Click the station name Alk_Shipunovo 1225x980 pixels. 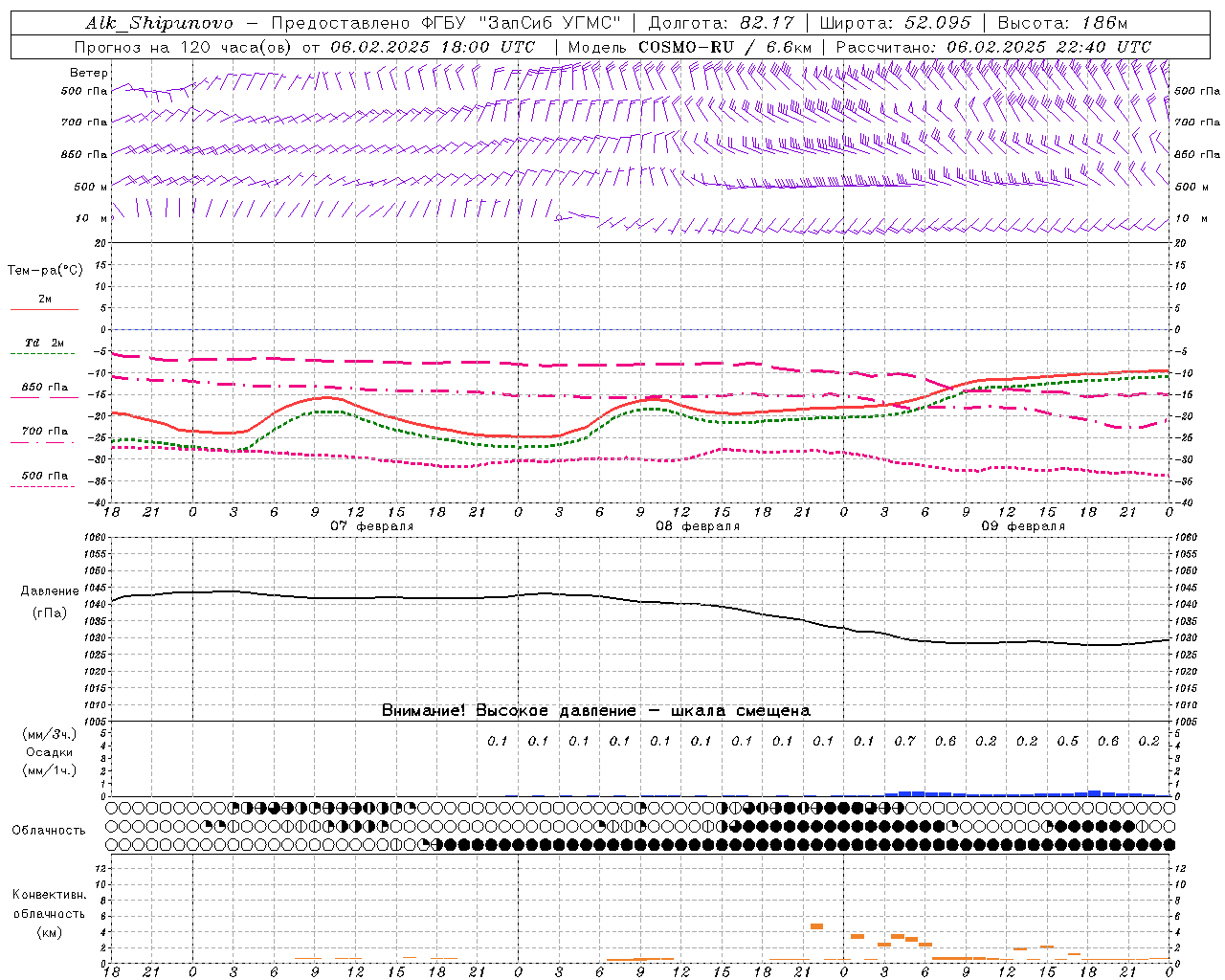pos(159,23)
